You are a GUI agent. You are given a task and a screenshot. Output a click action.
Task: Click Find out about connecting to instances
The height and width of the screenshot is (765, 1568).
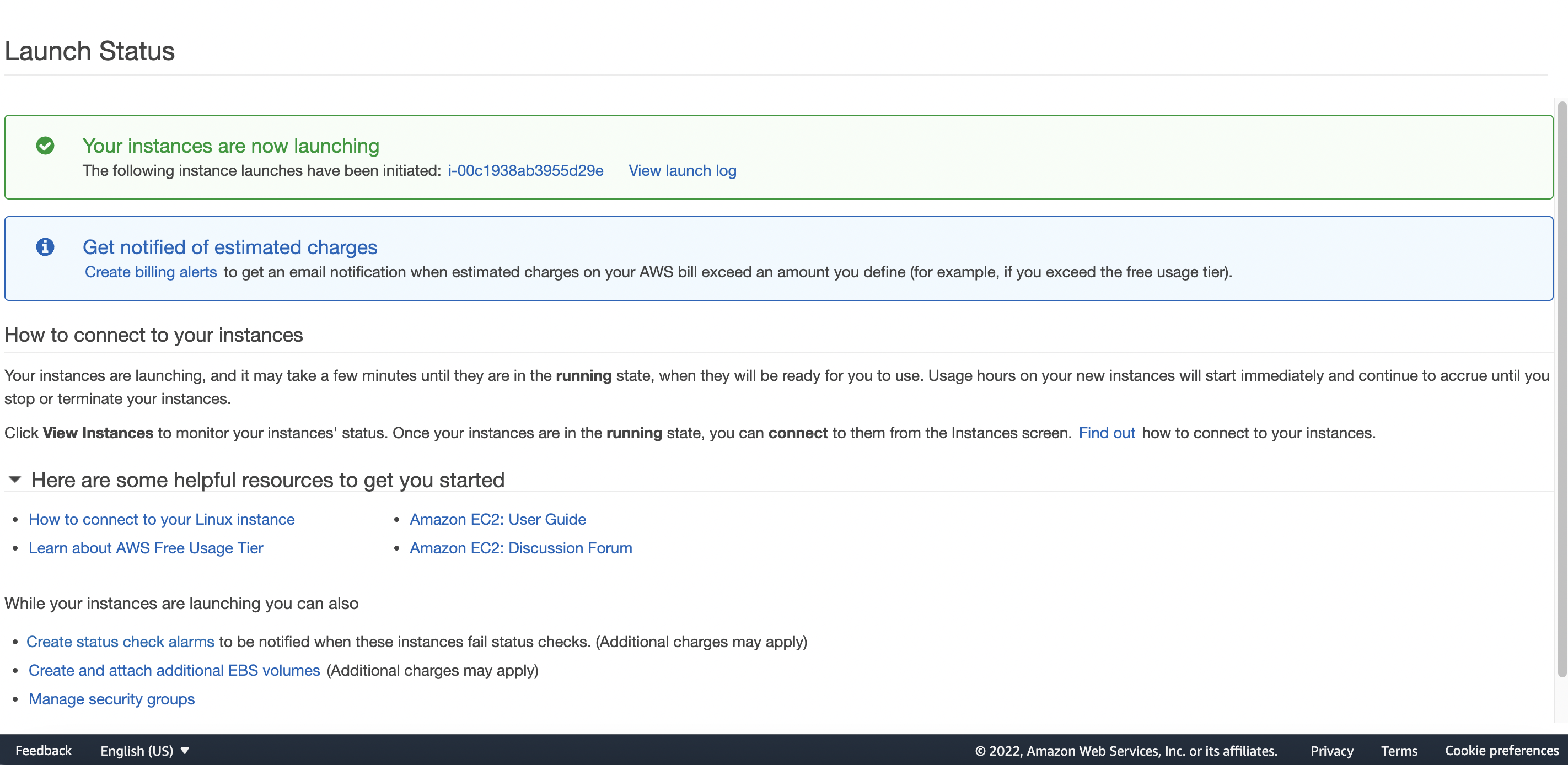[1107, 433]
